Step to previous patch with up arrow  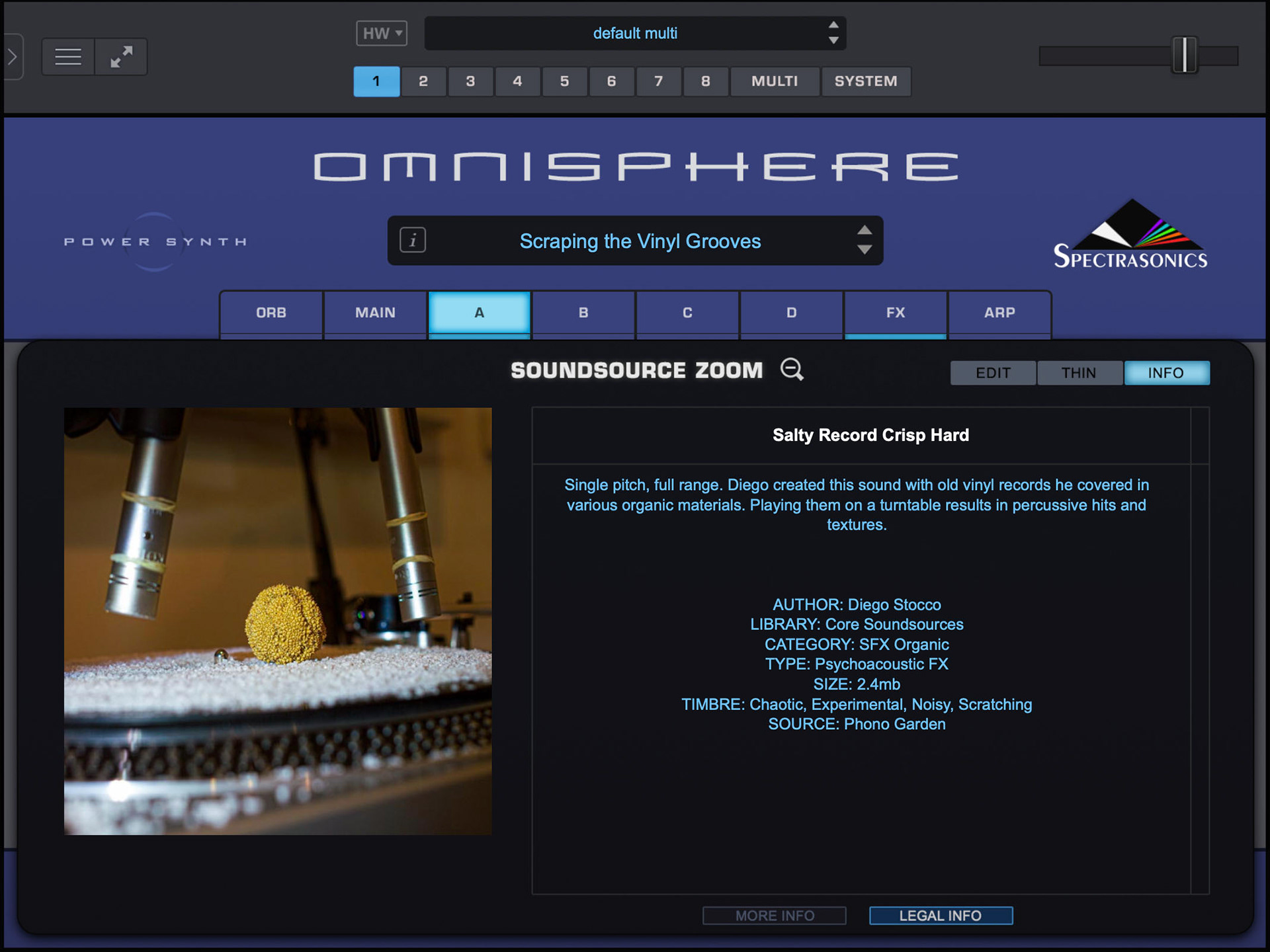click(x=864, y=230)
